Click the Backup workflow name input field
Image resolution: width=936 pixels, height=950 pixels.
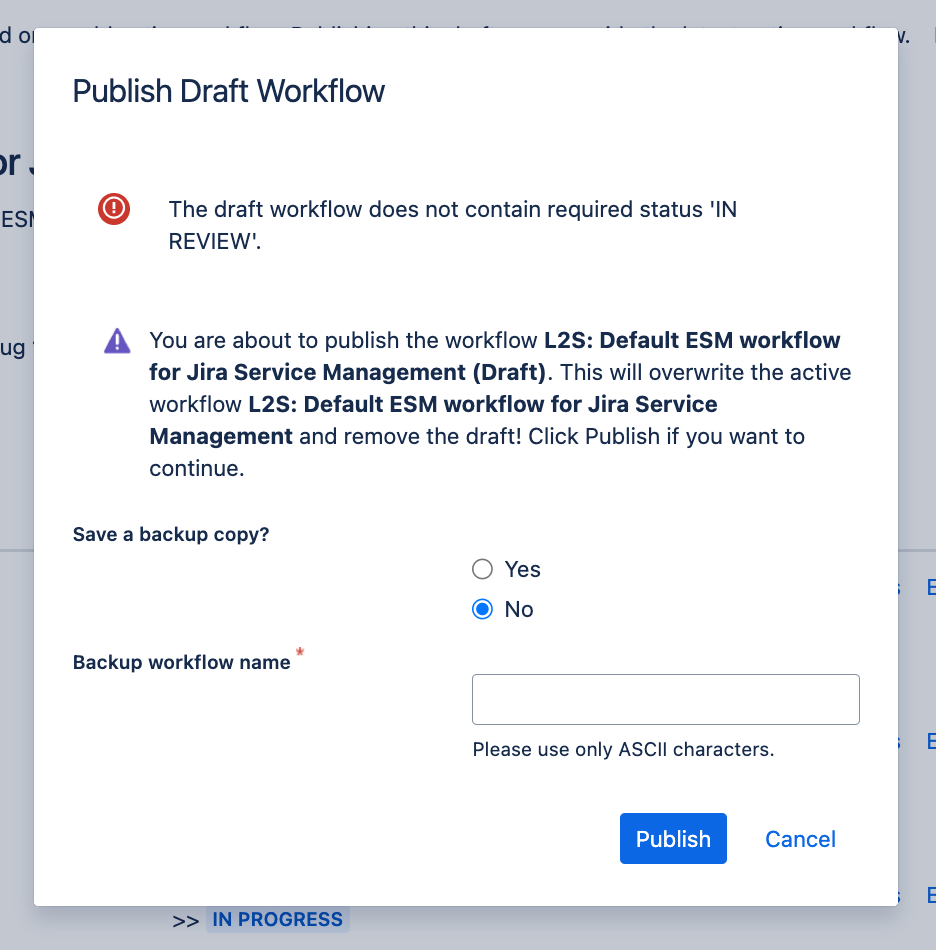click(666, 699)
